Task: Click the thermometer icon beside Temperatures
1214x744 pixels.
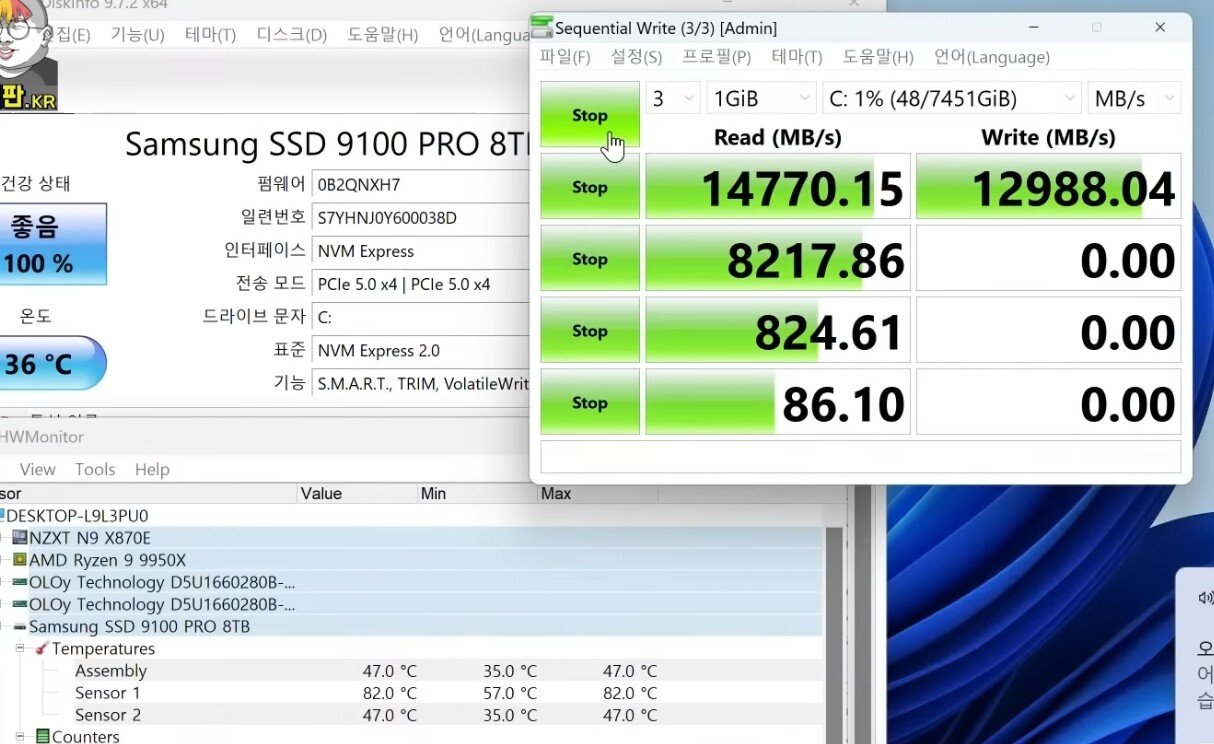Action: (x=42, y=649)
